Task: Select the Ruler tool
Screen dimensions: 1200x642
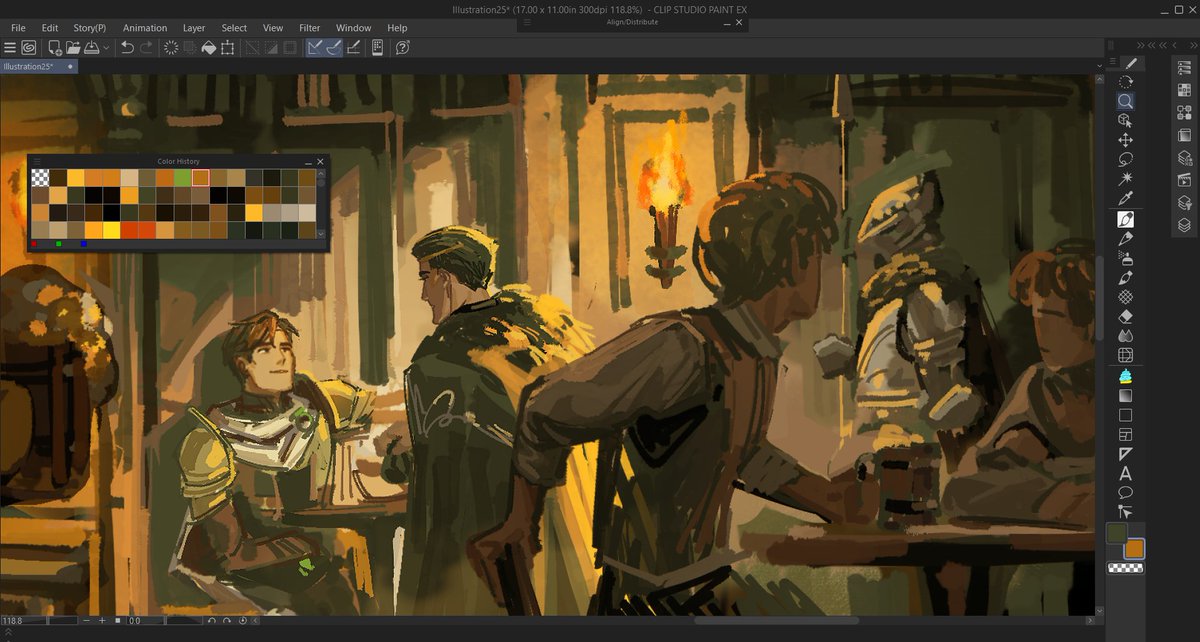Action: pyautogui.click(x=1125, y=454)
